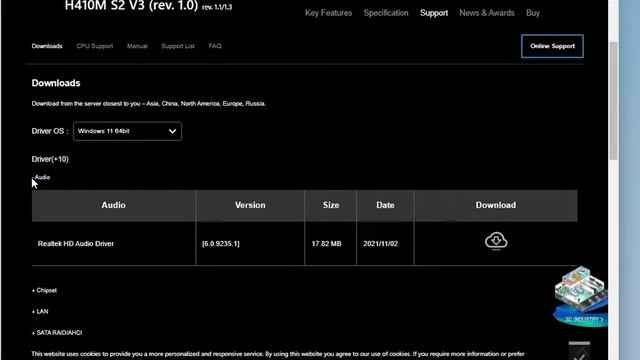Click the Date column header
The width and height of the screenshot is (640, 360).
point(385,205)
